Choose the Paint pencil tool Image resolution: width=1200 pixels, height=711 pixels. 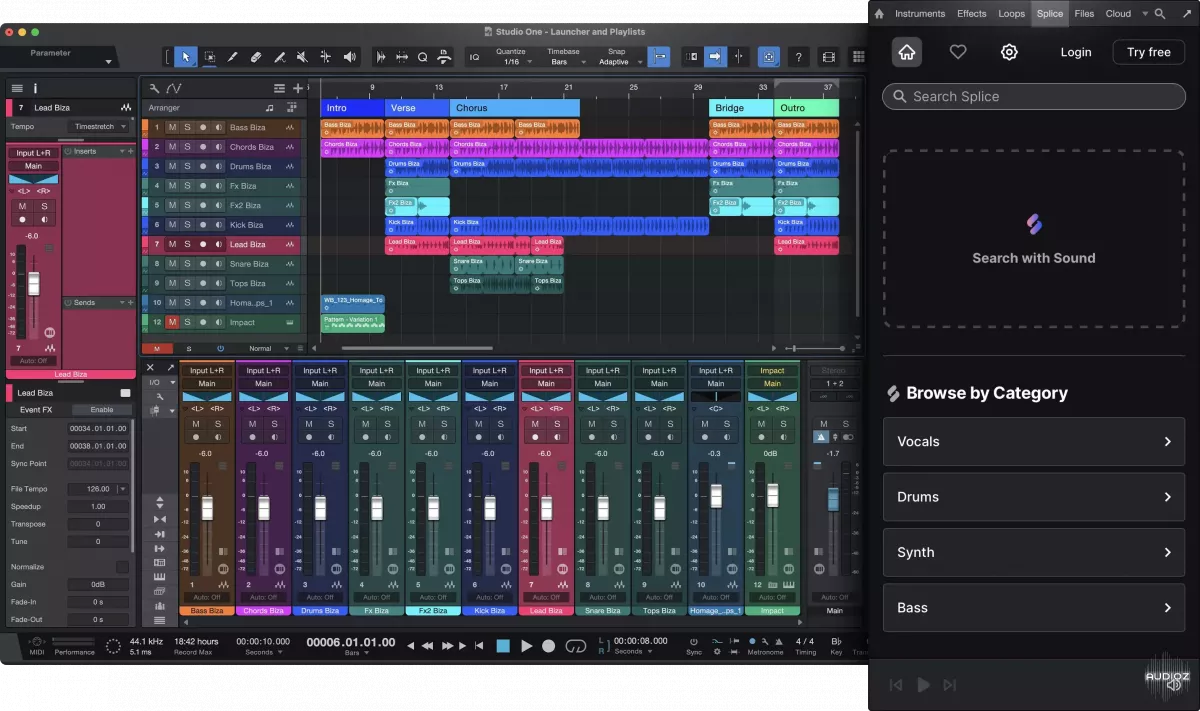[233, 57]
